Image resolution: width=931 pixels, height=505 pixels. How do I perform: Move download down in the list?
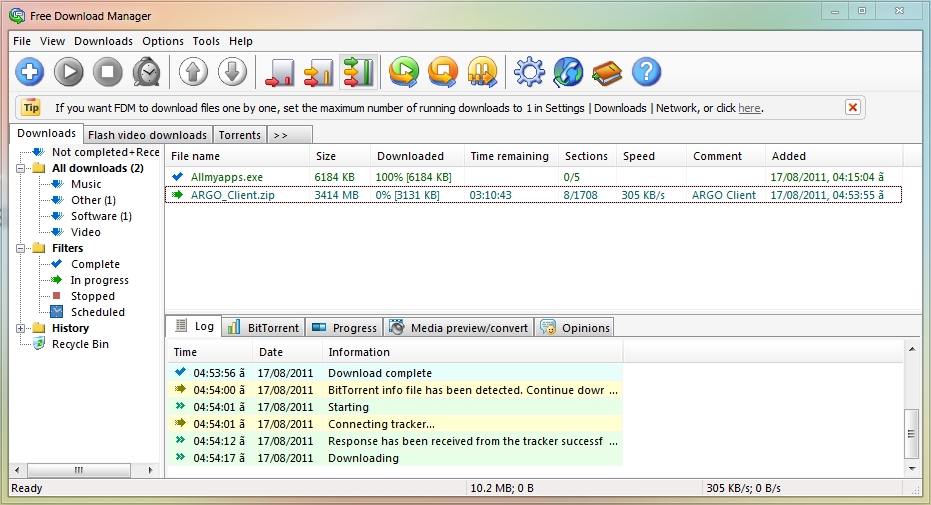click(232, 71)
